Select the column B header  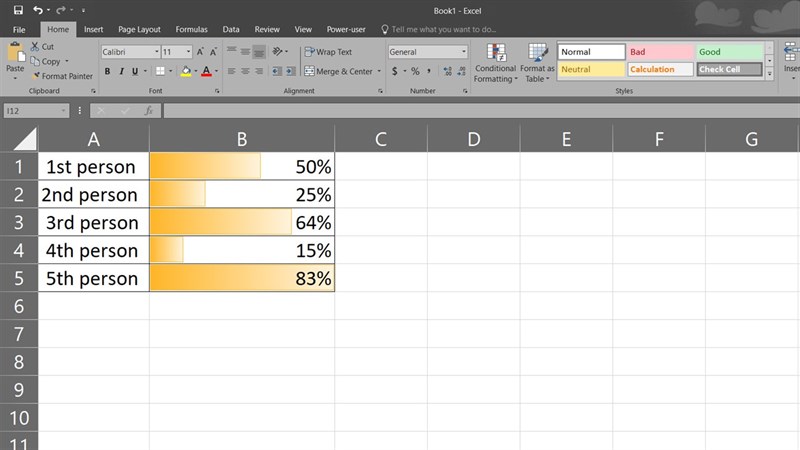point(242,139)
